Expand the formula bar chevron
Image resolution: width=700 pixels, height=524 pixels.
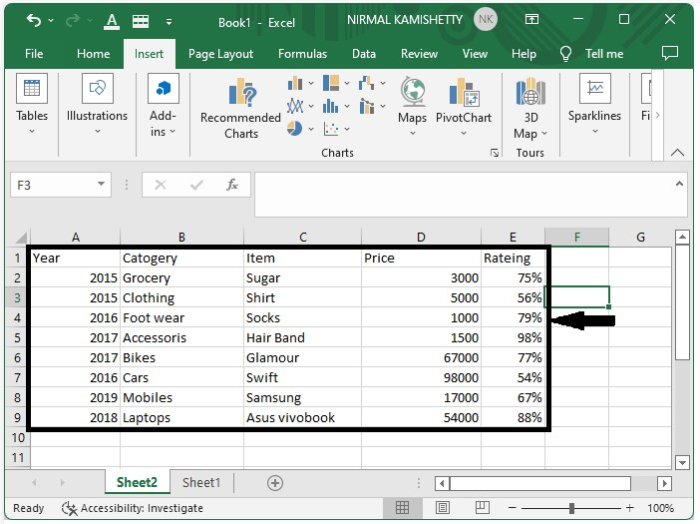[x=679, y=184]
